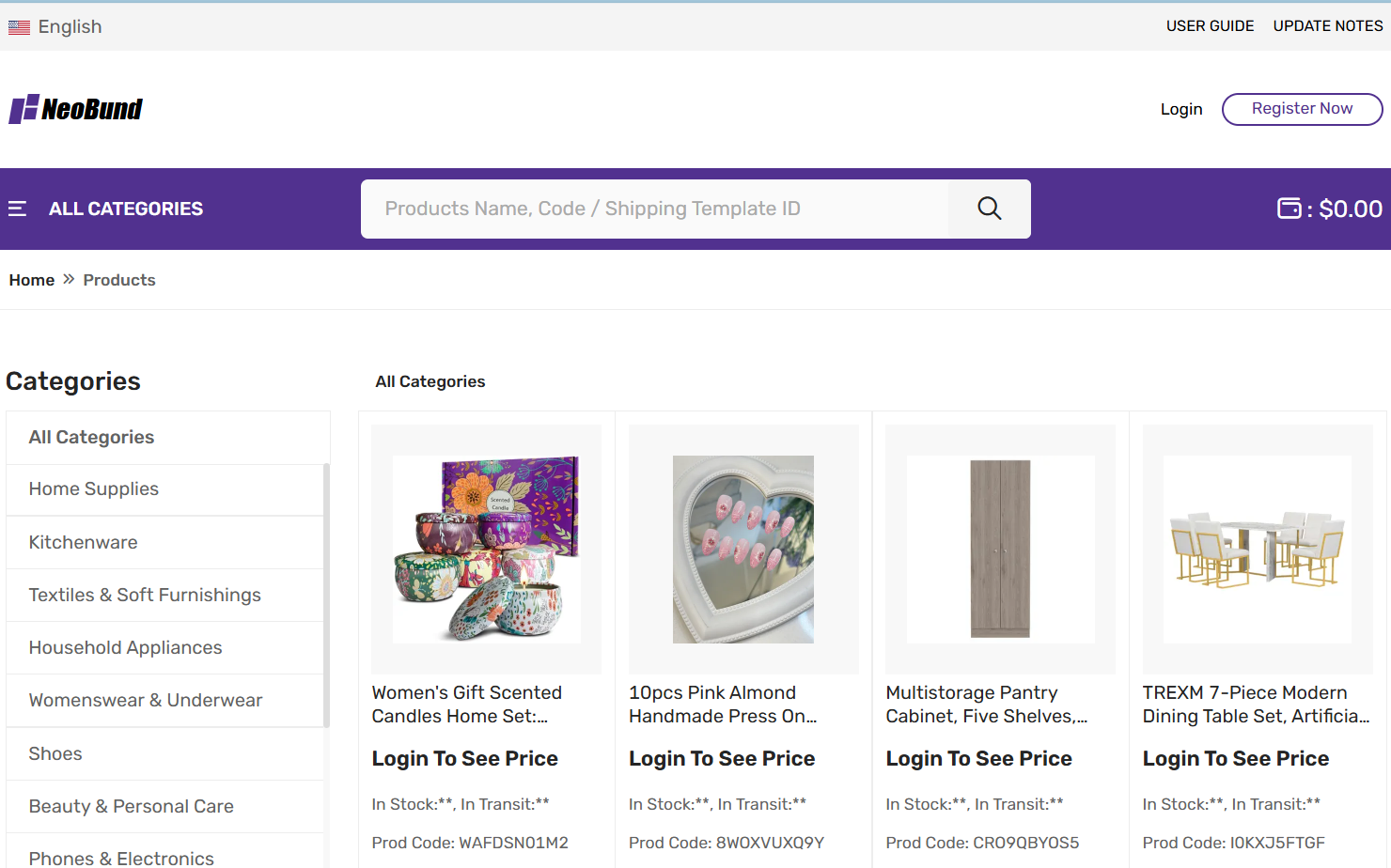Expand the ALL CATEGORIES menu
Viewport: 1391px width, 868px height.
[125, 209]
